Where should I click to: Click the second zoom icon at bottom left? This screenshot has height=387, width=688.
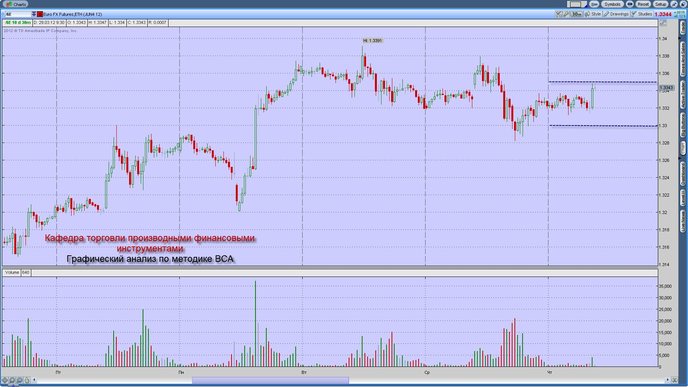[x=12, y=380]
